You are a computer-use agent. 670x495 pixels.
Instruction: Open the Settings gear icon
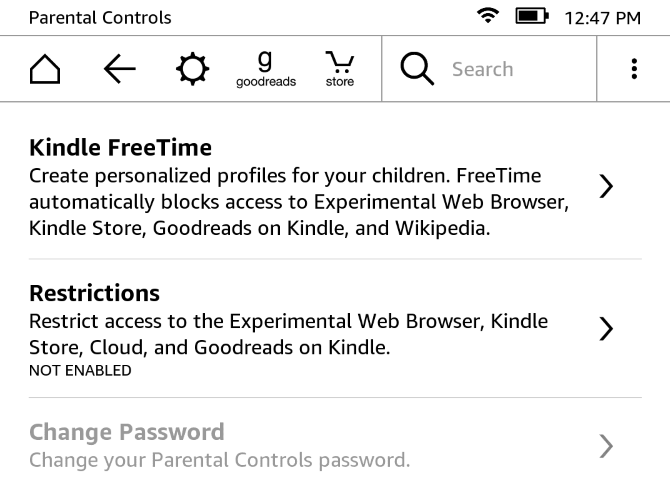[192, 69]
